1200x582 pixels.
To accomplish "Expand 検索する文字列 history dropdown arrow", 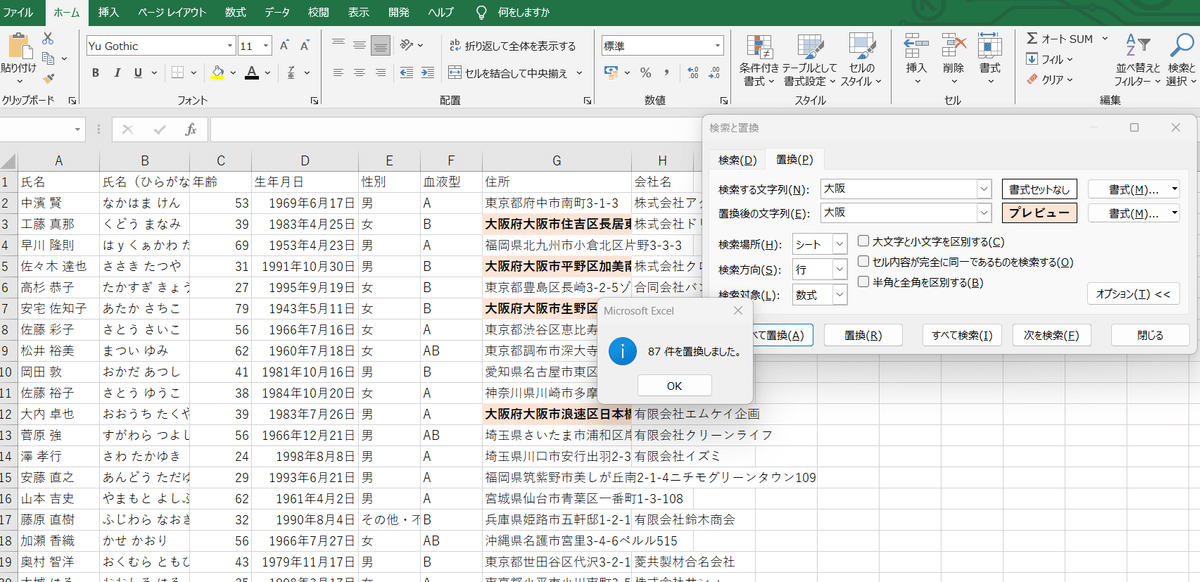I will (x=982, y=189).
